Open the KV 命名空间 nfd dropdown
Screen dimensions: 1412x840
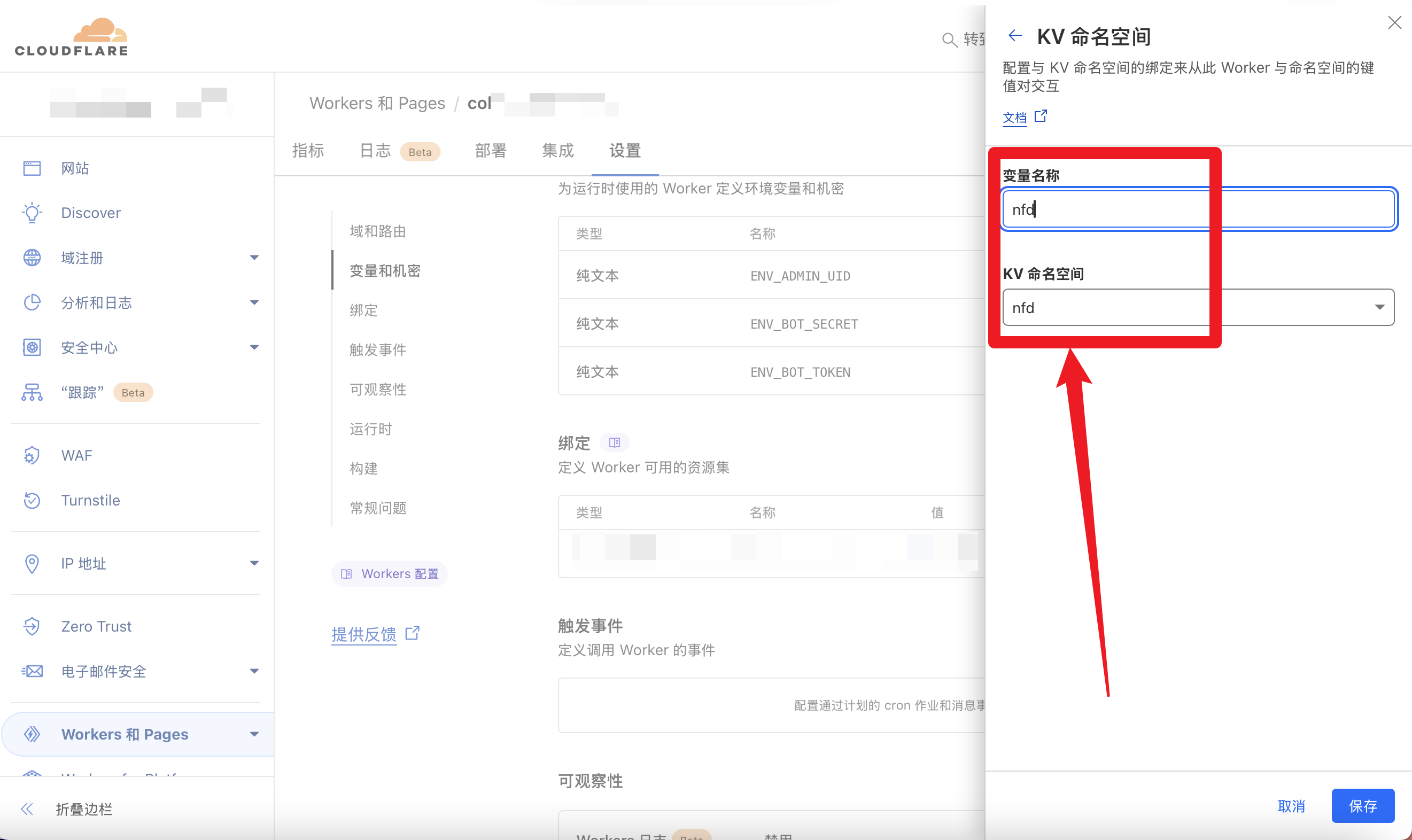point(1198,307)
